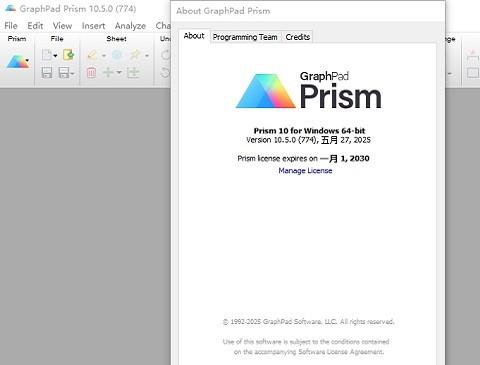Click the duplicate sheet grid icon
This screenshot has height=365, width=480.
[133, 72]
